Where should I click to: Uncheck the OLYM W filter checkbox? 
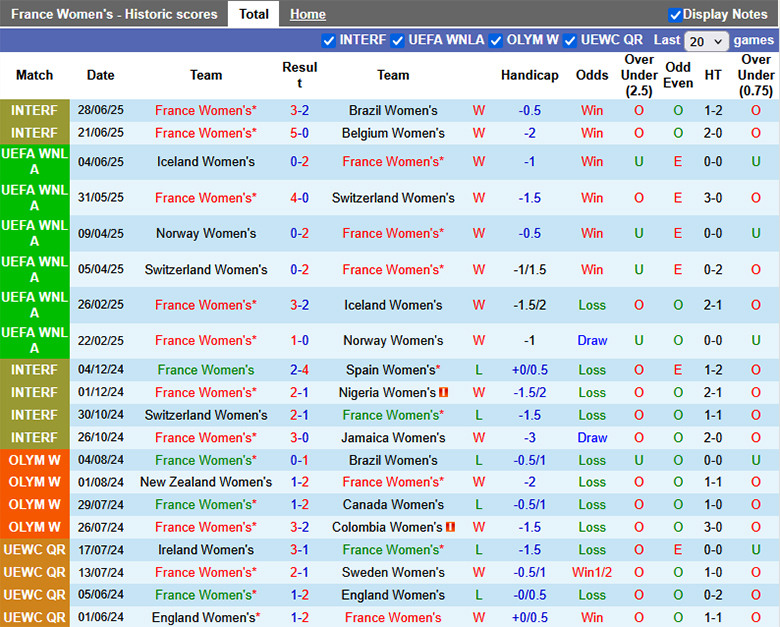(x=496, y=41)
